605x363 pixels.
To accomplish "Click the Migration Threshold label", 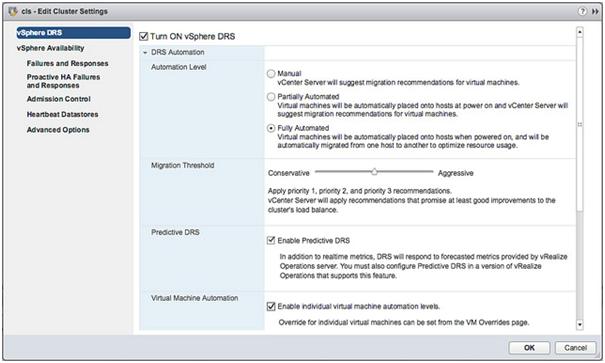I will coord(183,165).
